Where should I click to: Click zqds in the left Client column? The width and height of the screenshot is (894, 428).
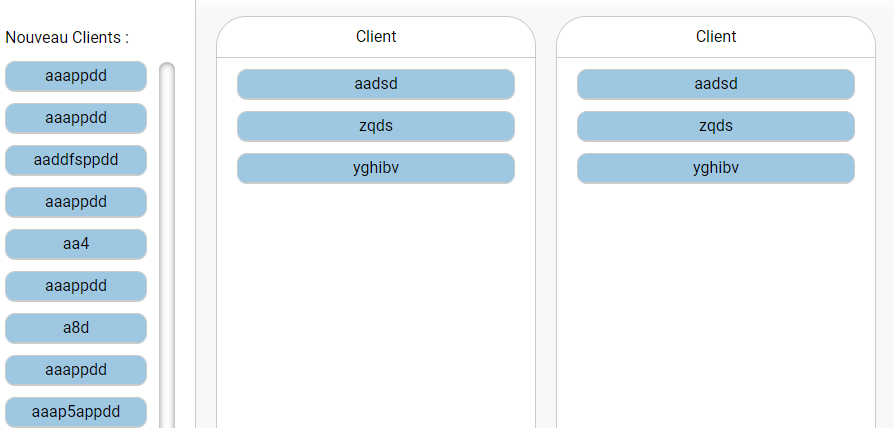coord(376,126)
